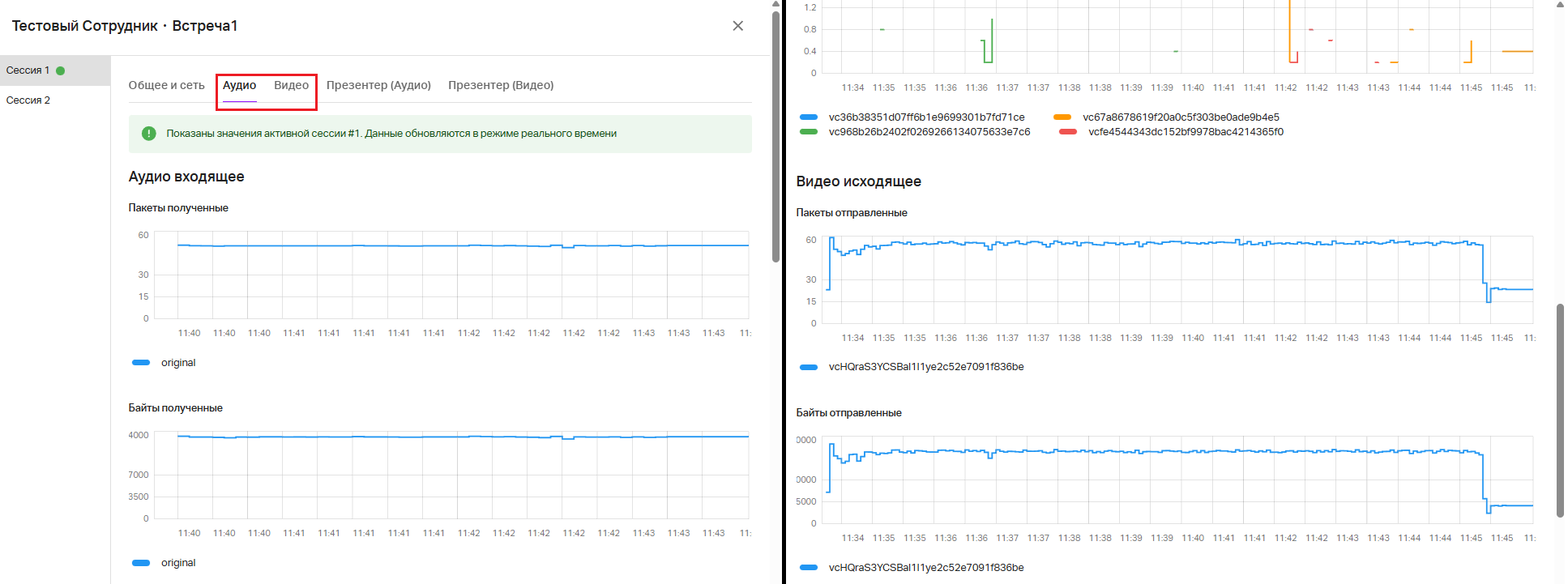Switch to the Видео tab
The image size is (1568, 584).
(x=291, y=85)
